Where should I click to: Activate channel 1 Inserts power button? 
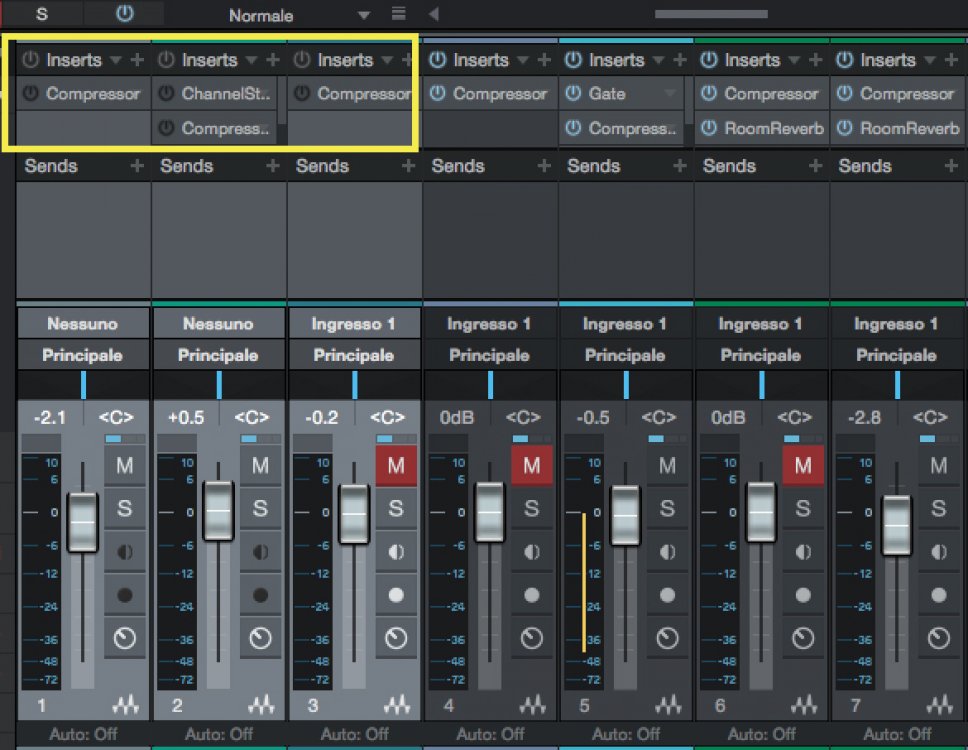coord(30,60)
